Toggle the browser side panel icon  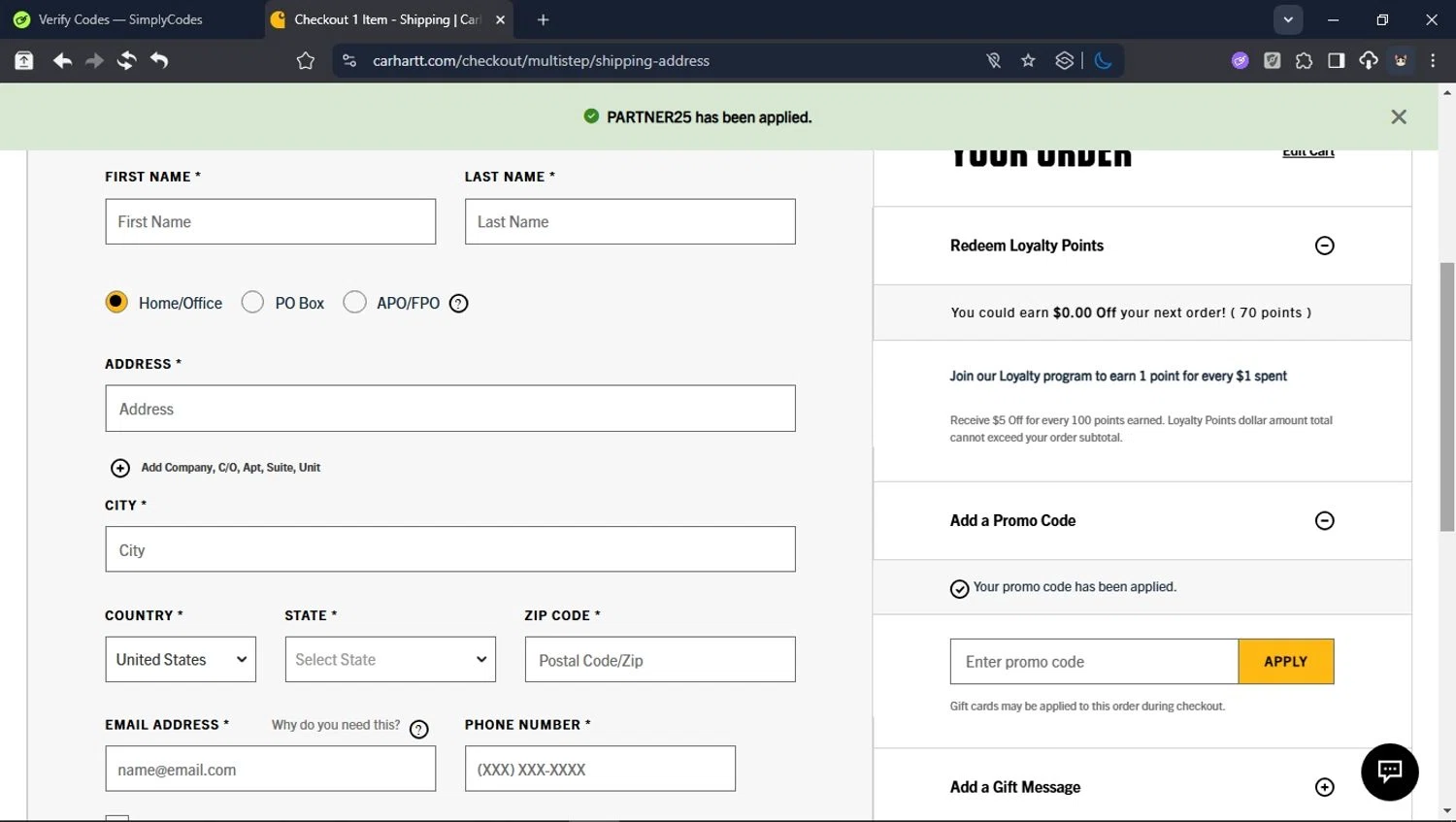pyautogui.click(x=1337, y=61)
